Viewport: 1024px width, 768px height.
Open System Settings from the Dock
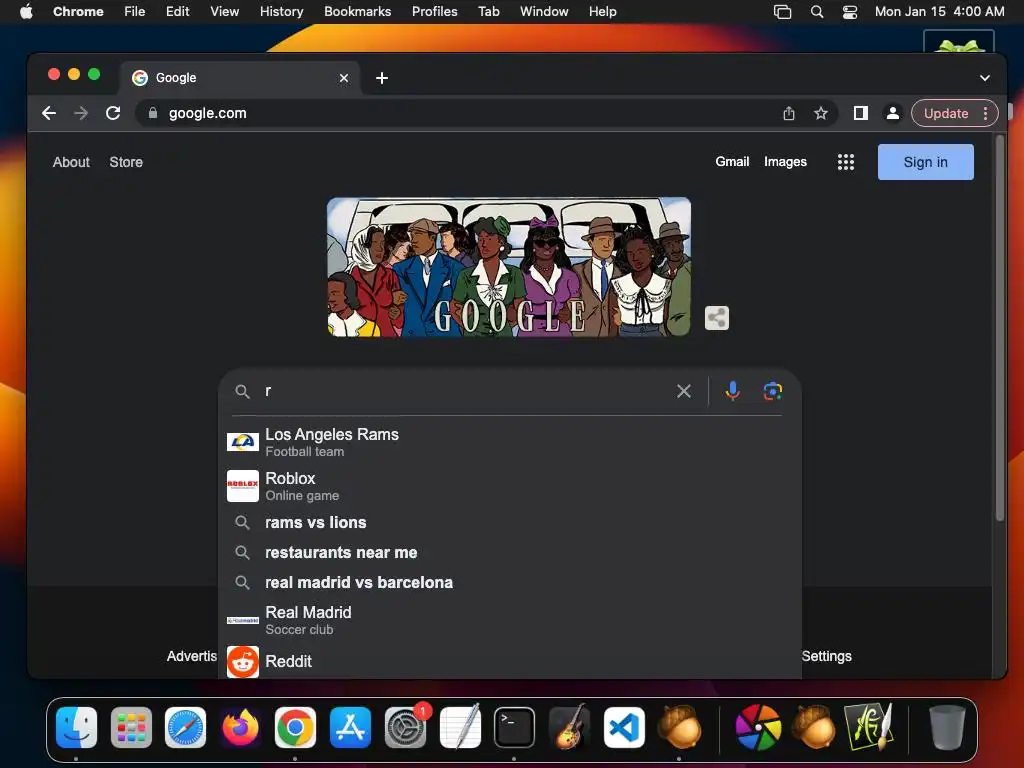pos(406,727)
